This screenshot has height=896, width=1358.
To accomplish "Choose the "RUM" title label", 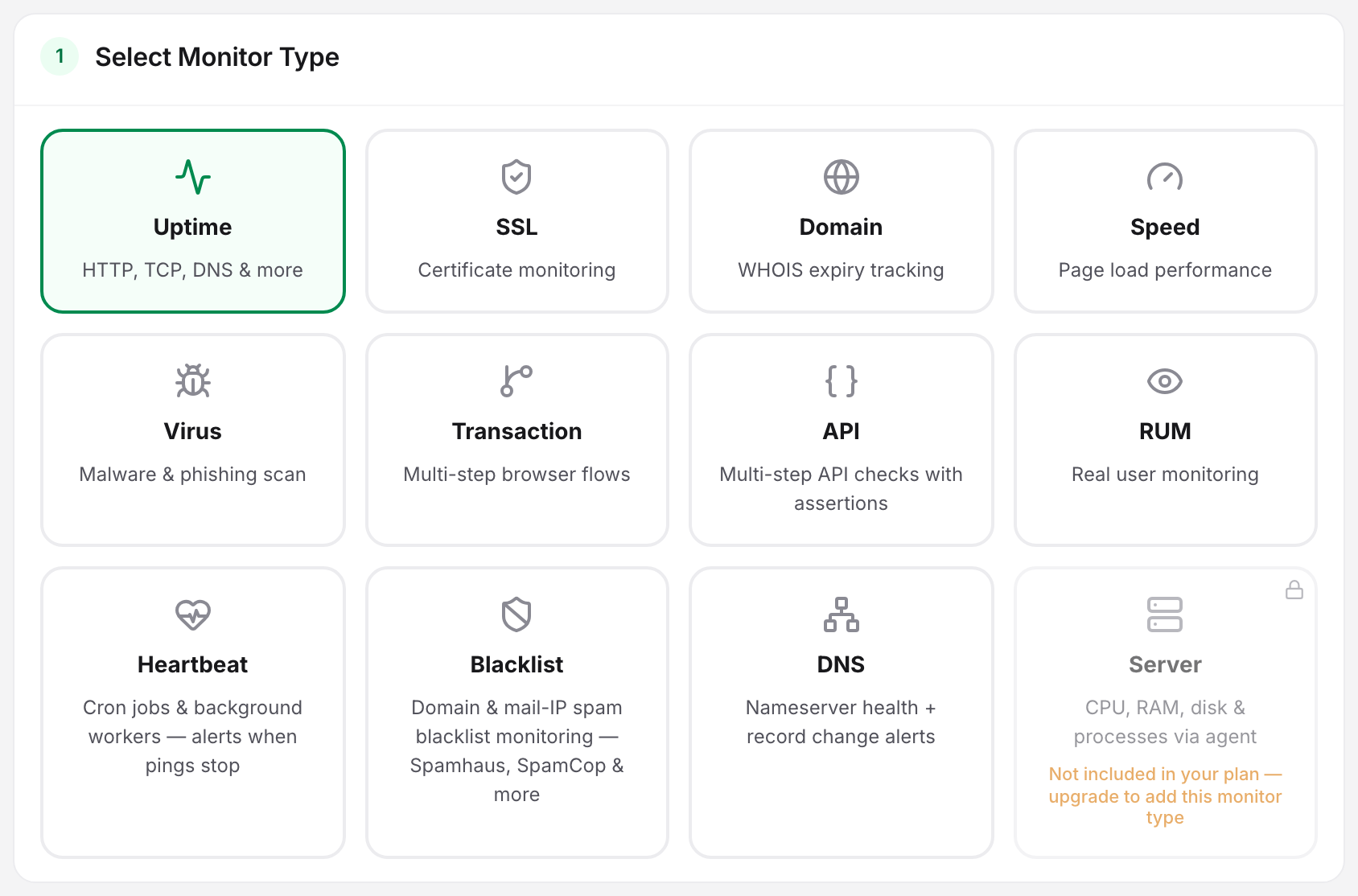I will pyautogui.click(x=1165, y=431).
